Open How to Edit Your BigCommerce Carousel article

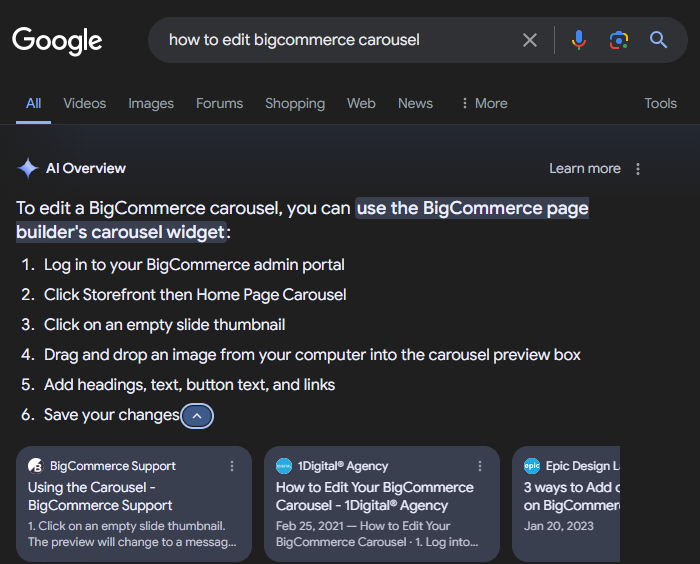point(374,496)
